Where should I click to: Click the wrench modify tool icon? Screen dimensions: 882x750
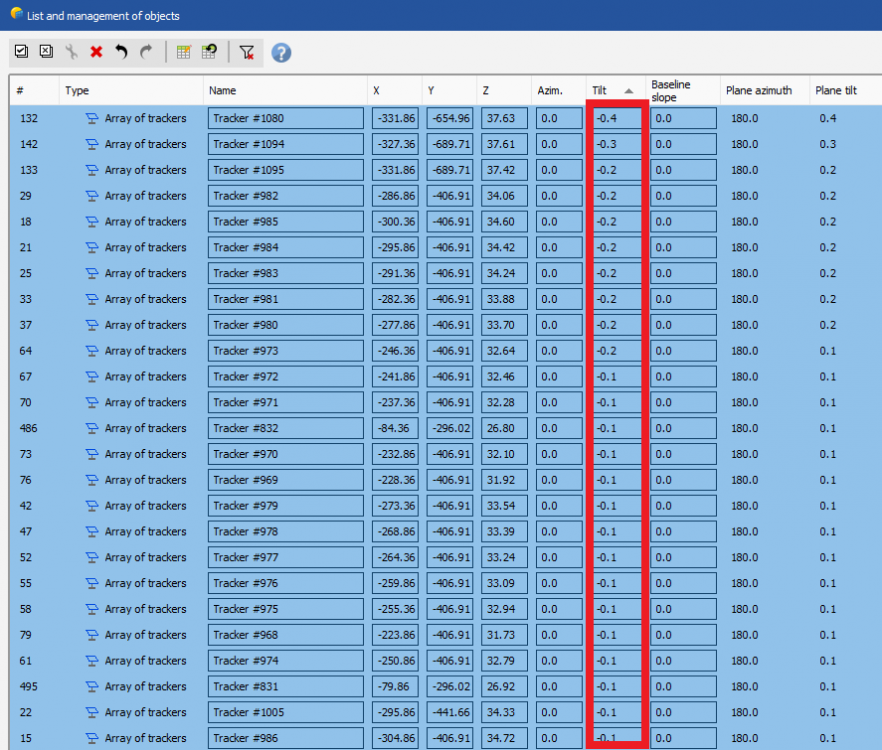pos(71,52)
